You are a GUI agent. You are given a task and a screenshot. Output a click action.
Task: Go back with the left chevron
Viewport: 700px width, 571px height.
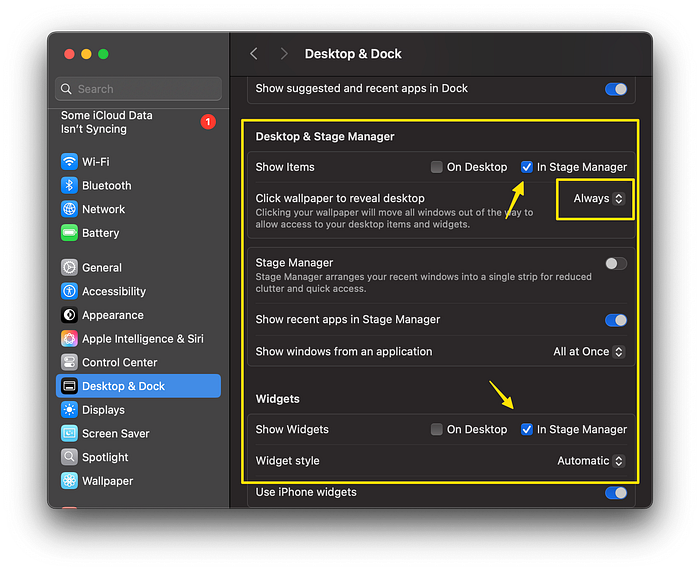(254, 54)
